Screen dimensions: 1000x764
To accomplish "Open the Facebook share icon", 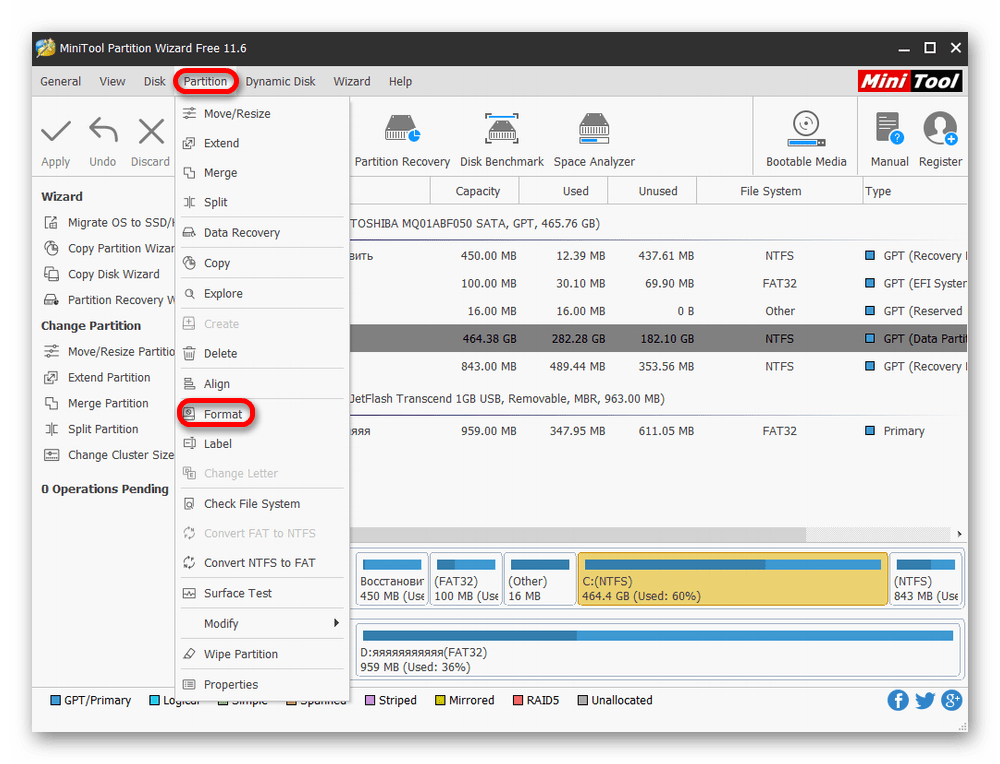I will click(897, 700).
